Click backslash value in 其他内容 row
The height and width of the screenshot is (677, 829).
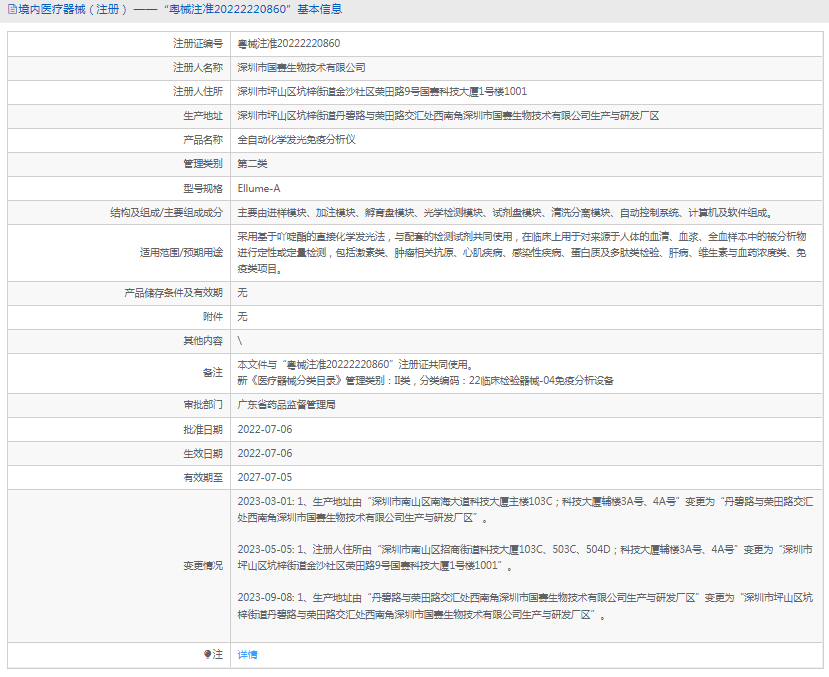pos(240,341)
